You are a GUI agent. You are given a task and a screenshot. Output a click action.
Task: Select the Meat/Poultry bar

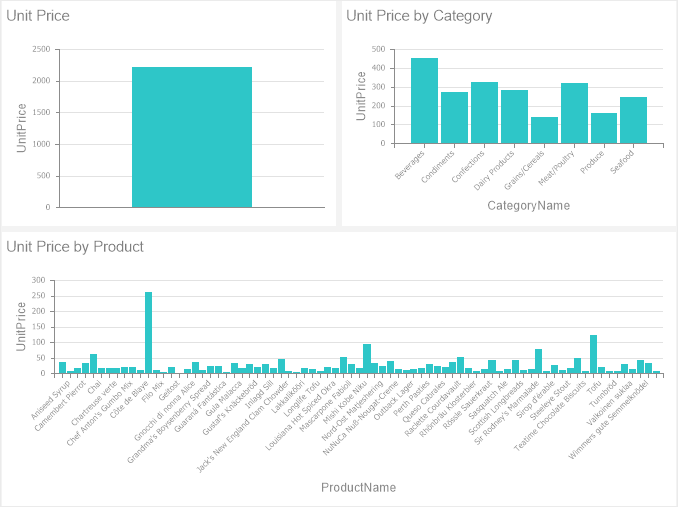[574, 112]
